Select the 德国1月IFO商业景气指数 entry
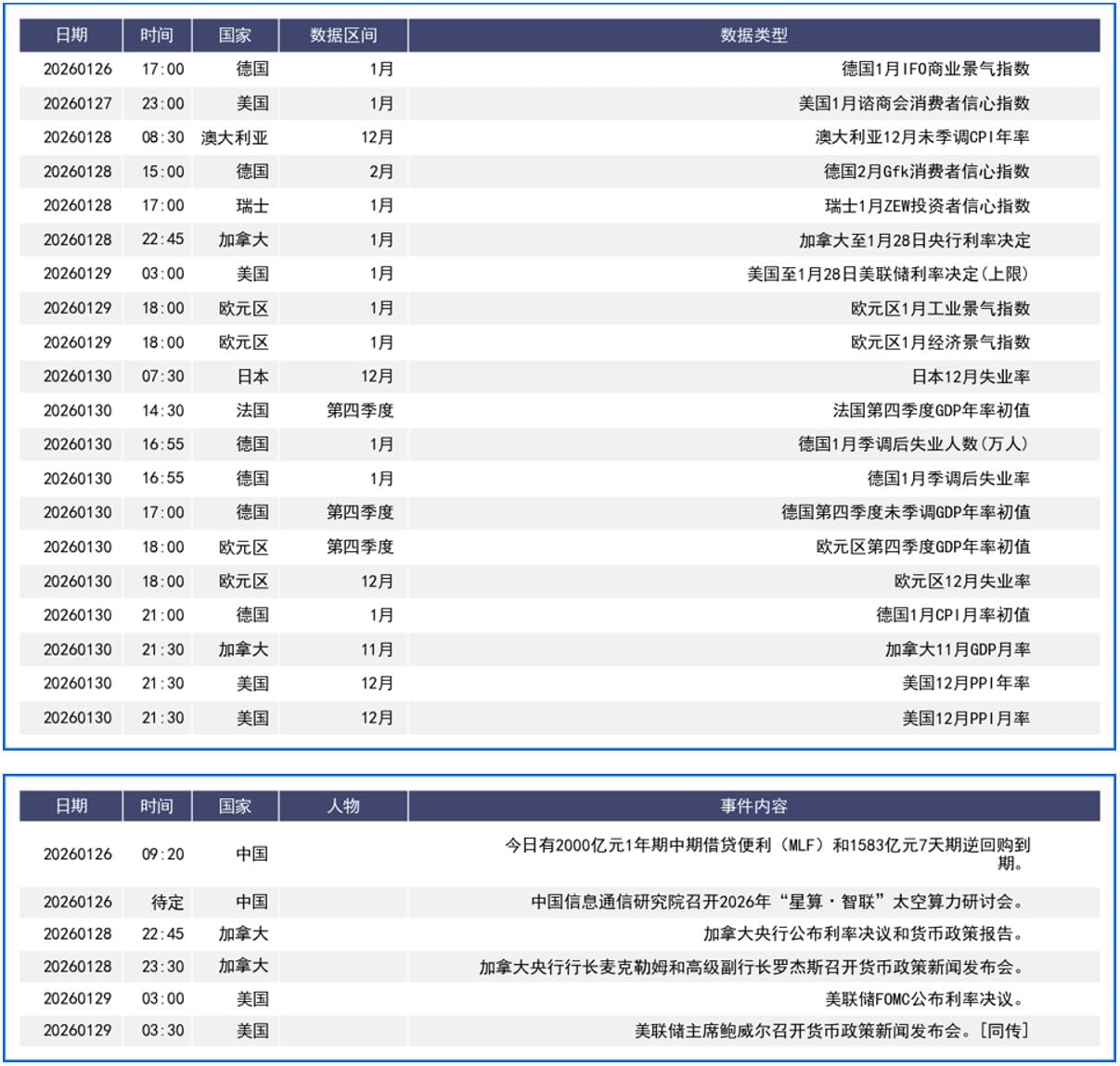The height and width of the screenshot is (1066, 1120). (934, 69)
